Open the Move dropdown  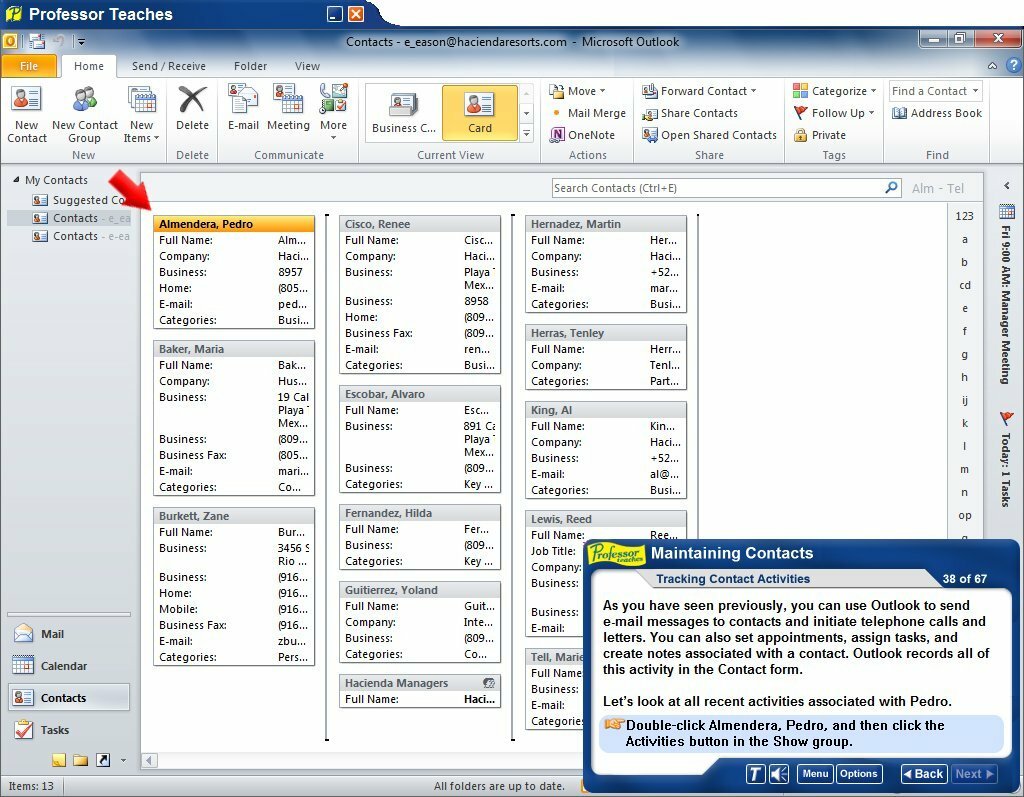point(578,91)
